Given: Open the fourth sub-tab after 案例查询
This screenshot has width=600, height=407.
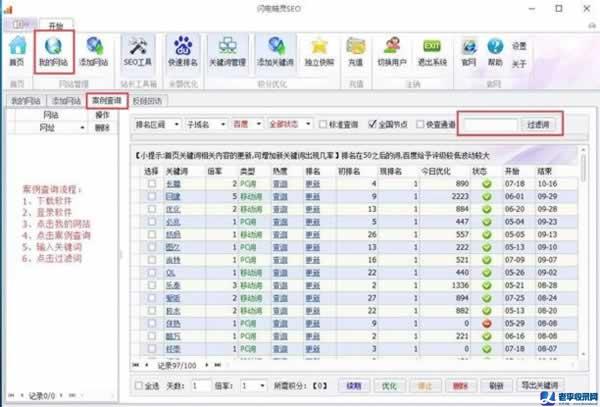Looking at the screenshot, I should (147, 101).
